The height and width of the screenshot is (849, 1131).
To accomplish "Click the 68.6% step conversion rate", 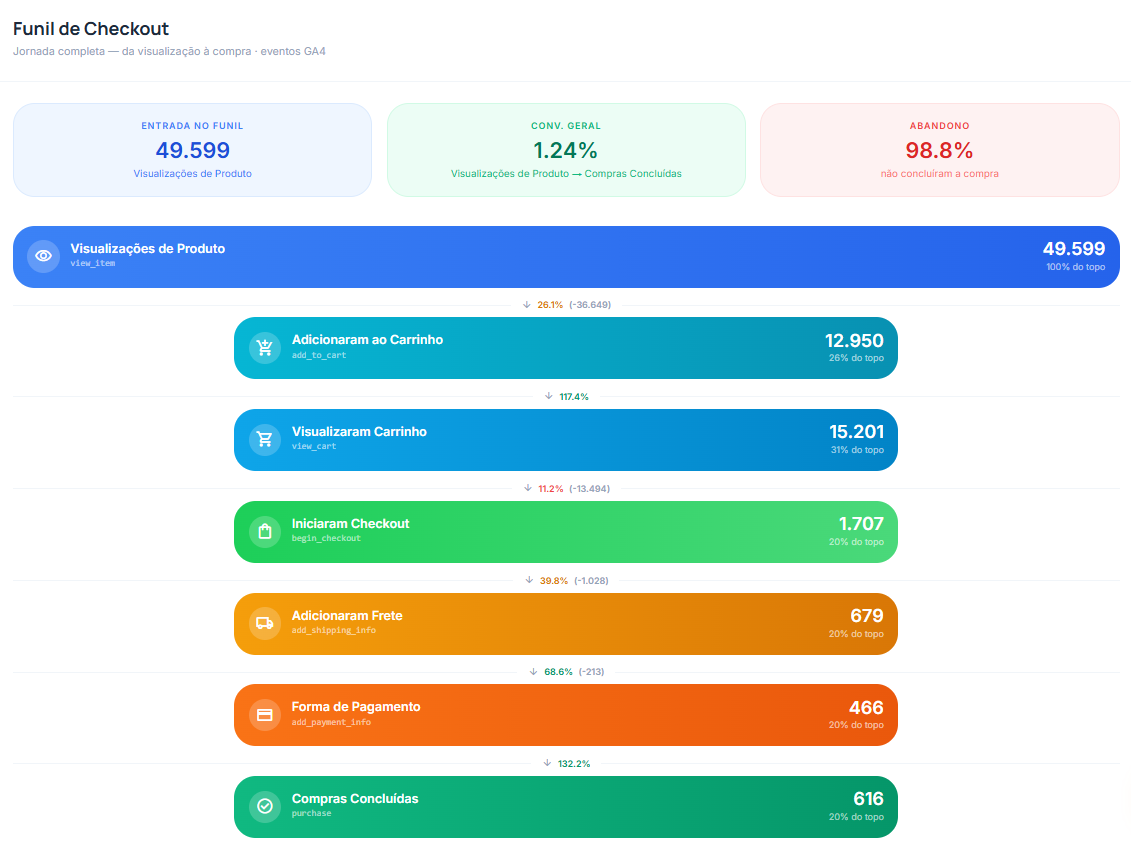I will click(x=558, y=672).
